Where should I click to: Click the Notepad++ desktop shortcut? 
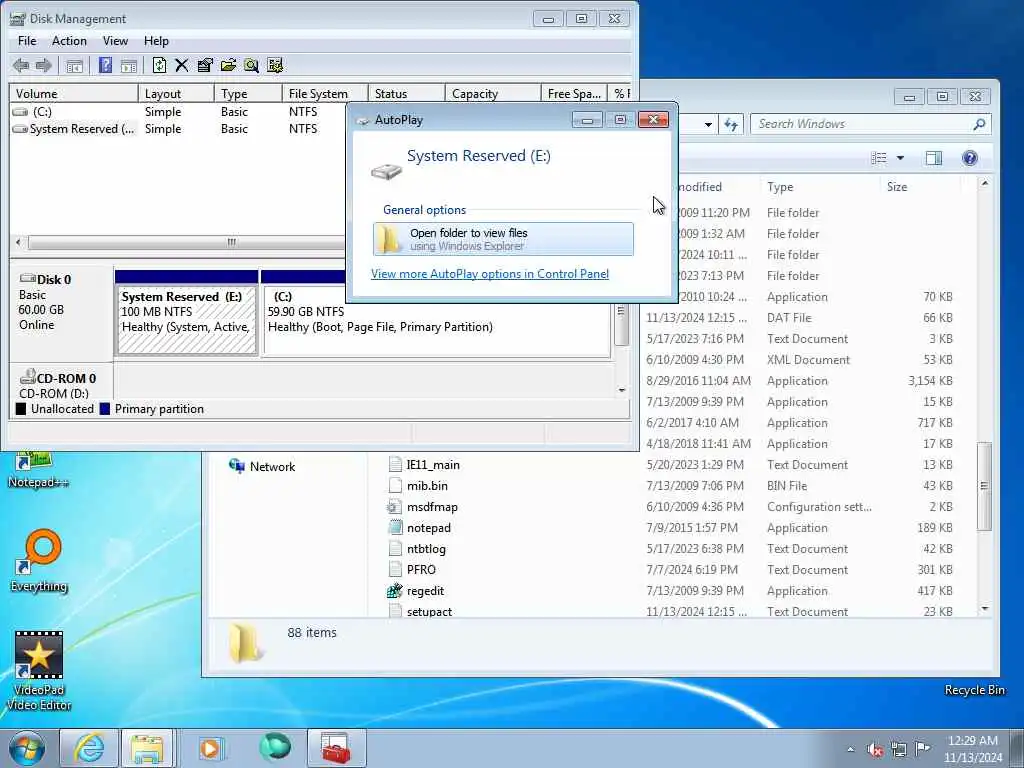click(x=38, y=469)
